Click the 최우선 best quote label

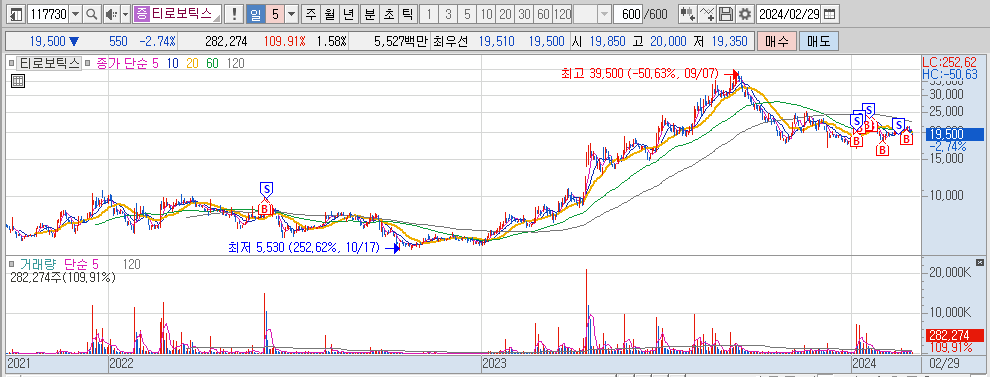(452, 42)
